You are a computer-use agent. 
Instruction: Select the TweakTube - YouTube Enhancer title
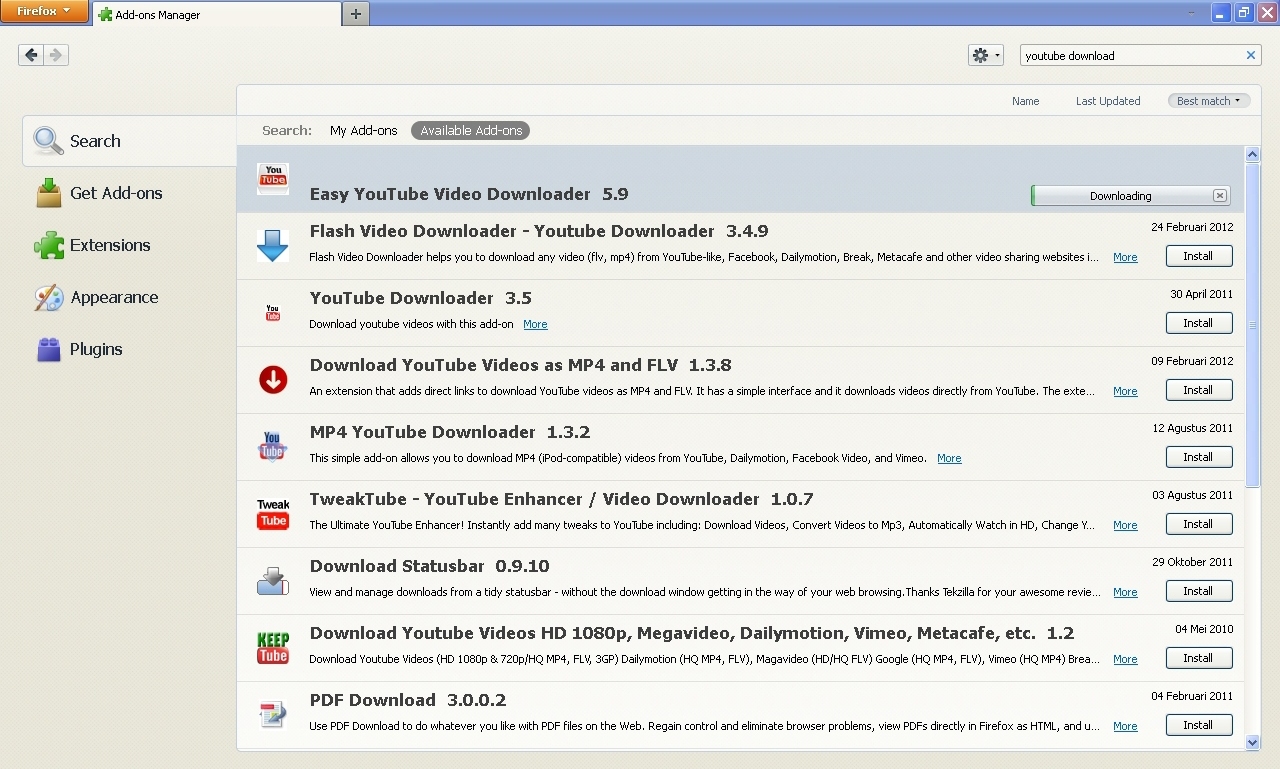coord(561,499)
